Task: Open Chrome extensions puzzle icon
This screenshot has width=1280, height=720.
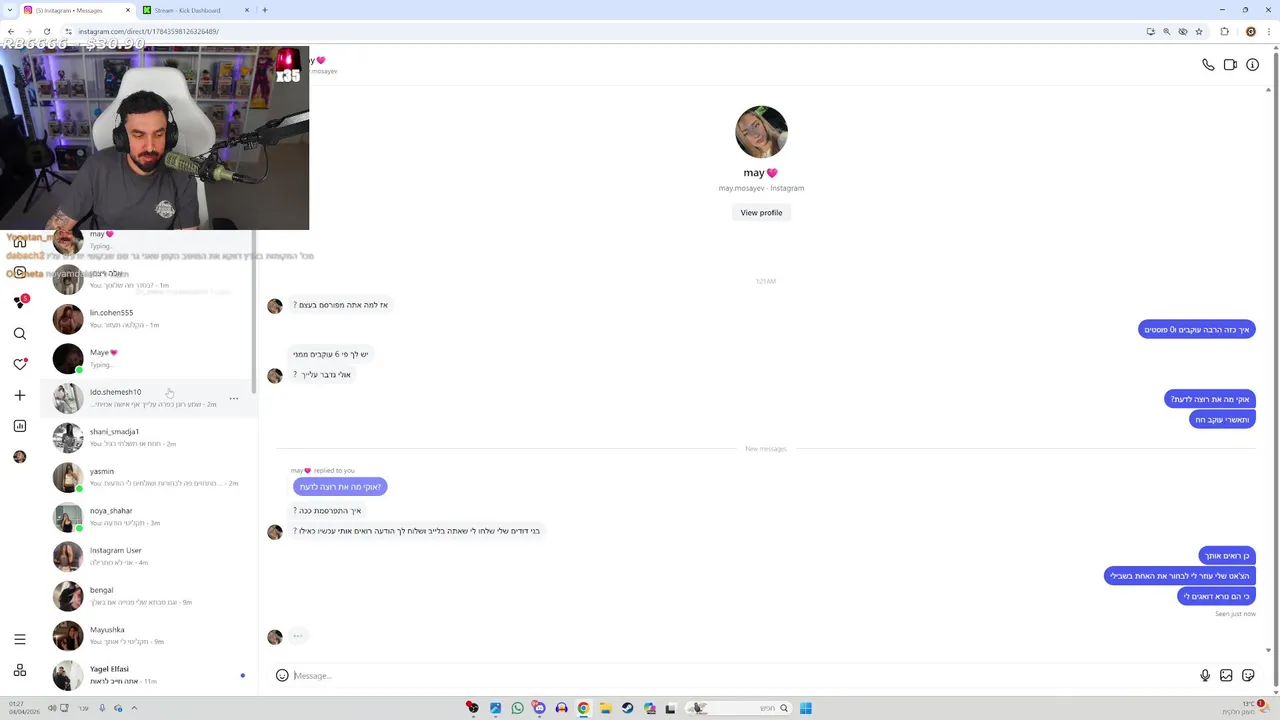Action: pos(1225,31)
